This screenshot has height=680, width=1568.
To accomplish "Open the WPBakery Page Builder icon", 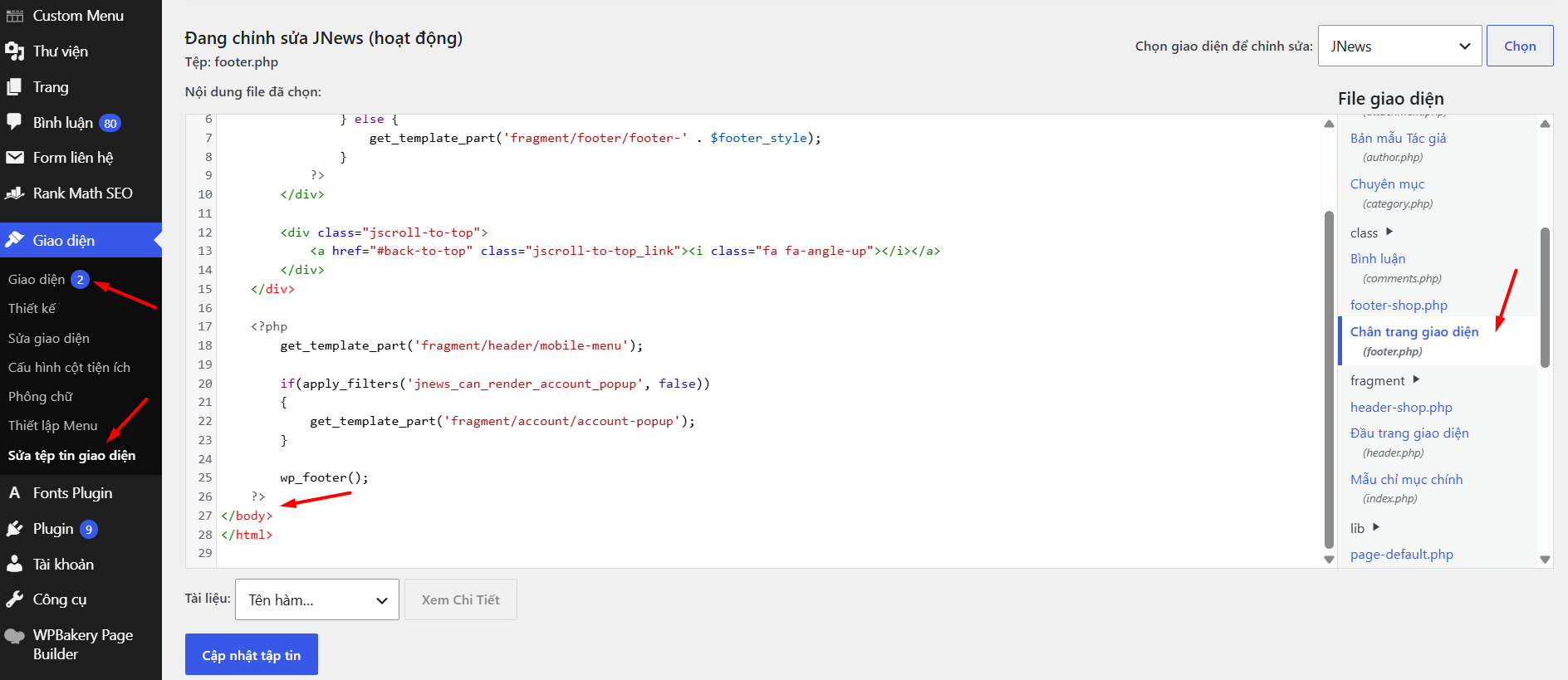I will pyautogui.click(x=15, y=637).
